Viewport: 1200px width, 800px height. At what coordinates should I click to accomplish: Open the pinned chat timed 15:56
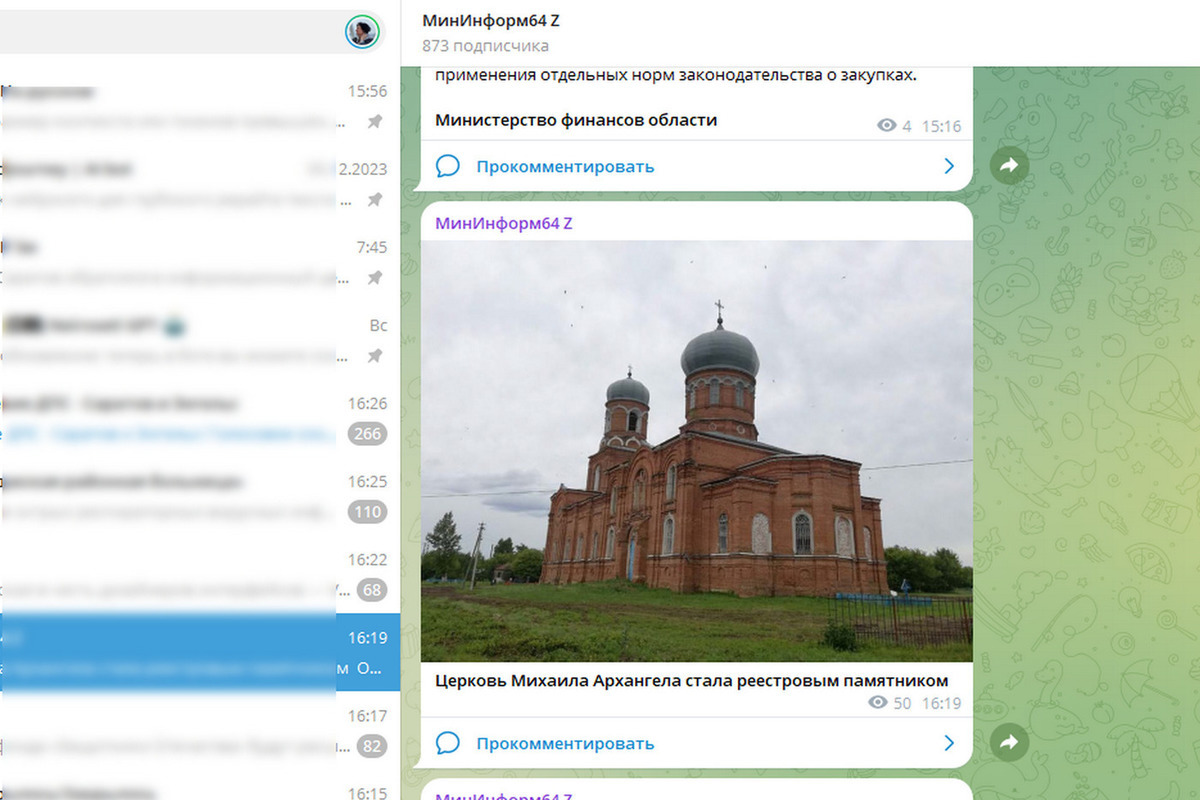pos(200,106)
